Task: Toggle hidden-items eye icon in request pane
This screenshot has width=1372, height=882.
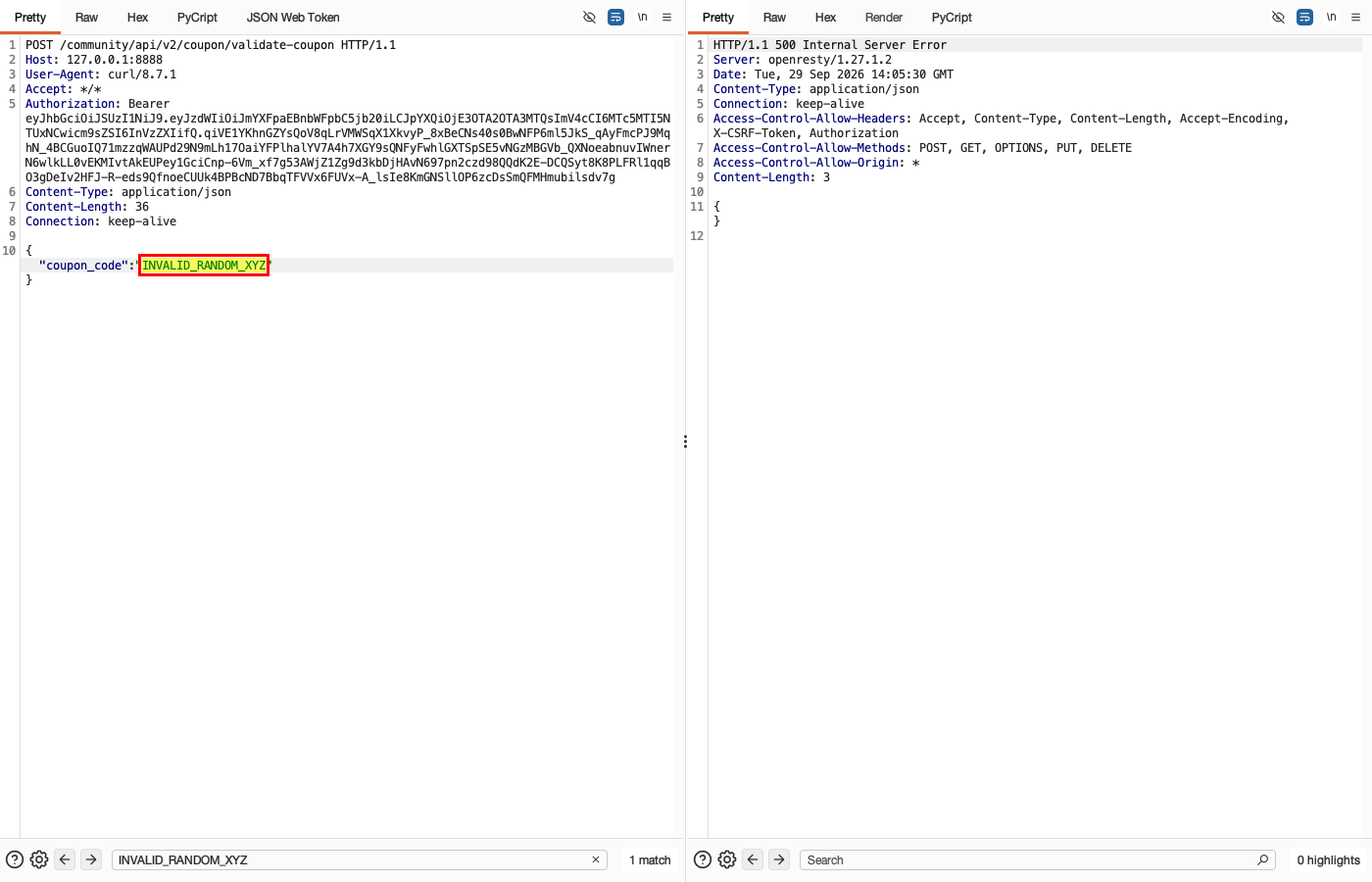Action: click(589, 18)
